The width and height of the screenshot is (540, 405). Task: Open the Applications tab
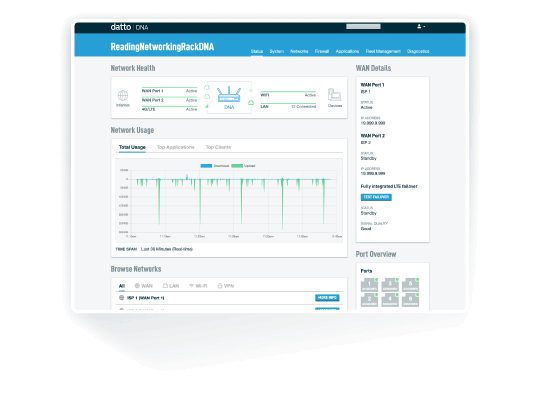(347, 51)
